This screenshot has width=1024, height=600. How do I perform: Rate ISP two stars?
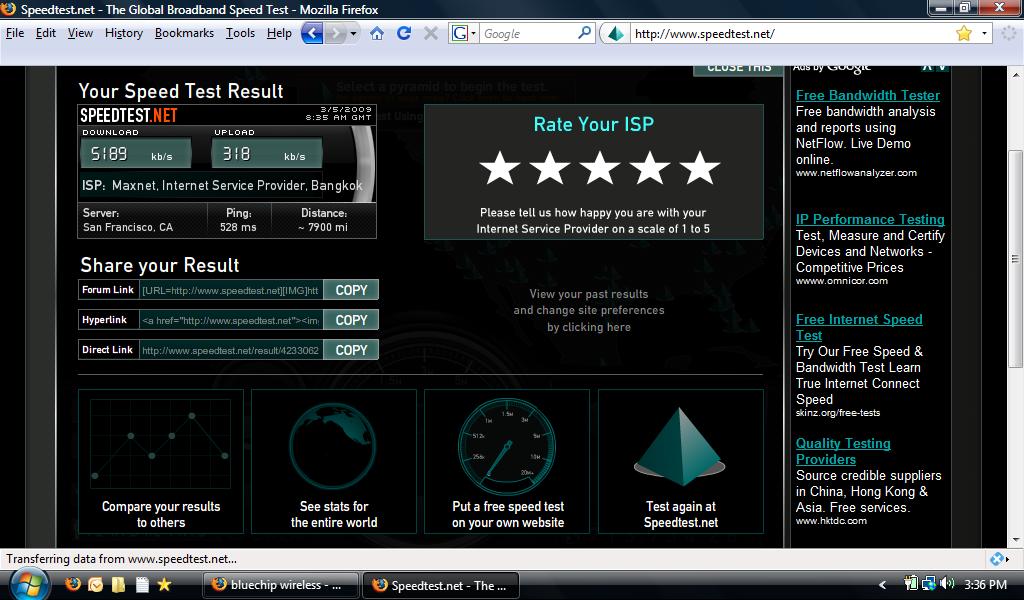(549, 168)
